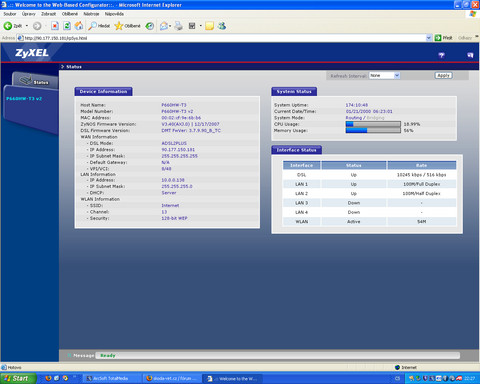
Task: Open the Mail envelope toolbar icon
Action: [x=164, y=26]
